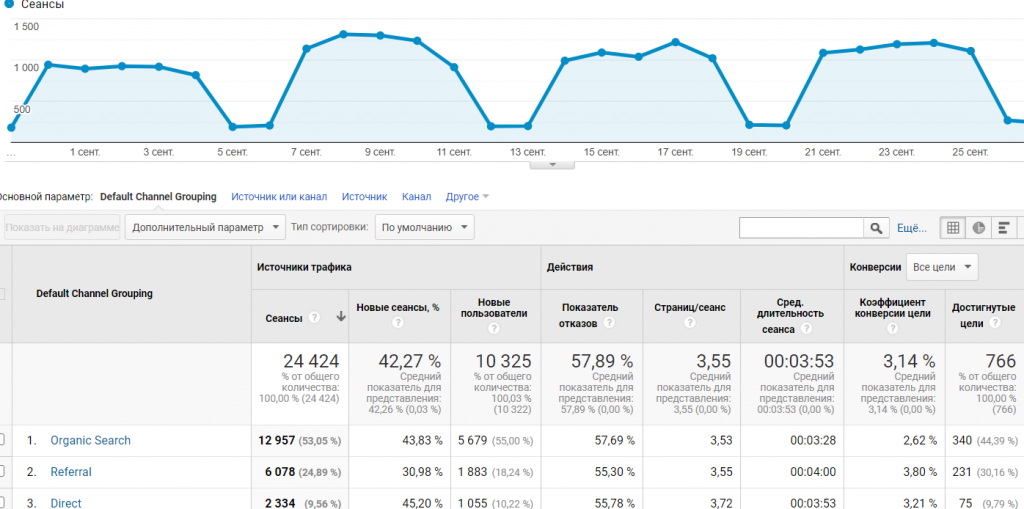Viewport: 1024px width, 509px height.
Task: Tick the Organic Search row checkbox
Action: [x=2, y=440]
